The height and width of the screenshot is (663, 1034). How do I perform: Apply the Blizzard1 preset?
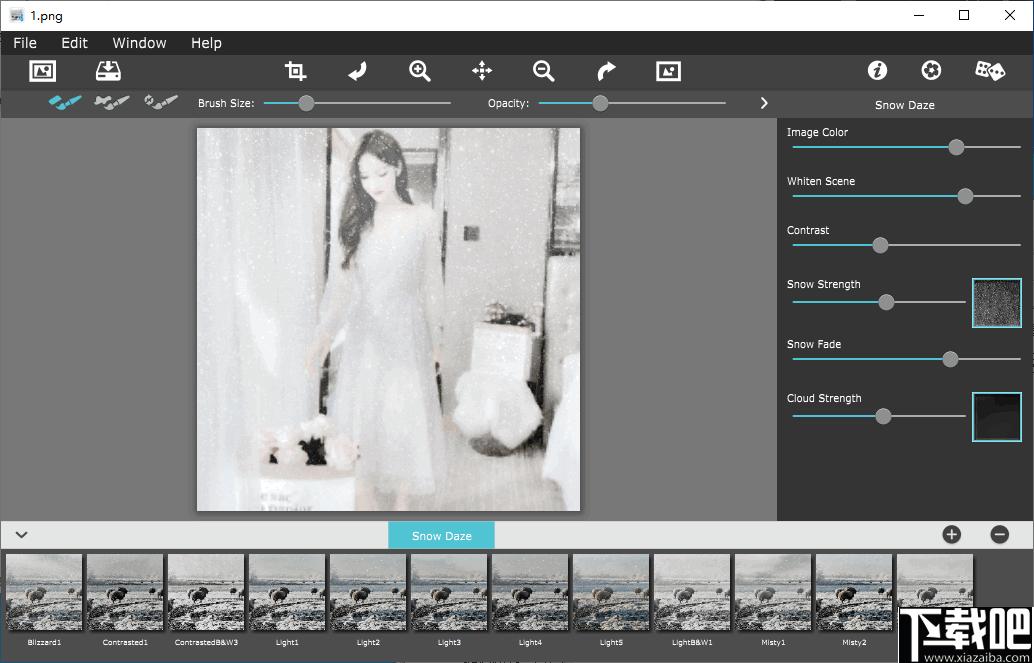pyautogui.click(x=44, y=593)
